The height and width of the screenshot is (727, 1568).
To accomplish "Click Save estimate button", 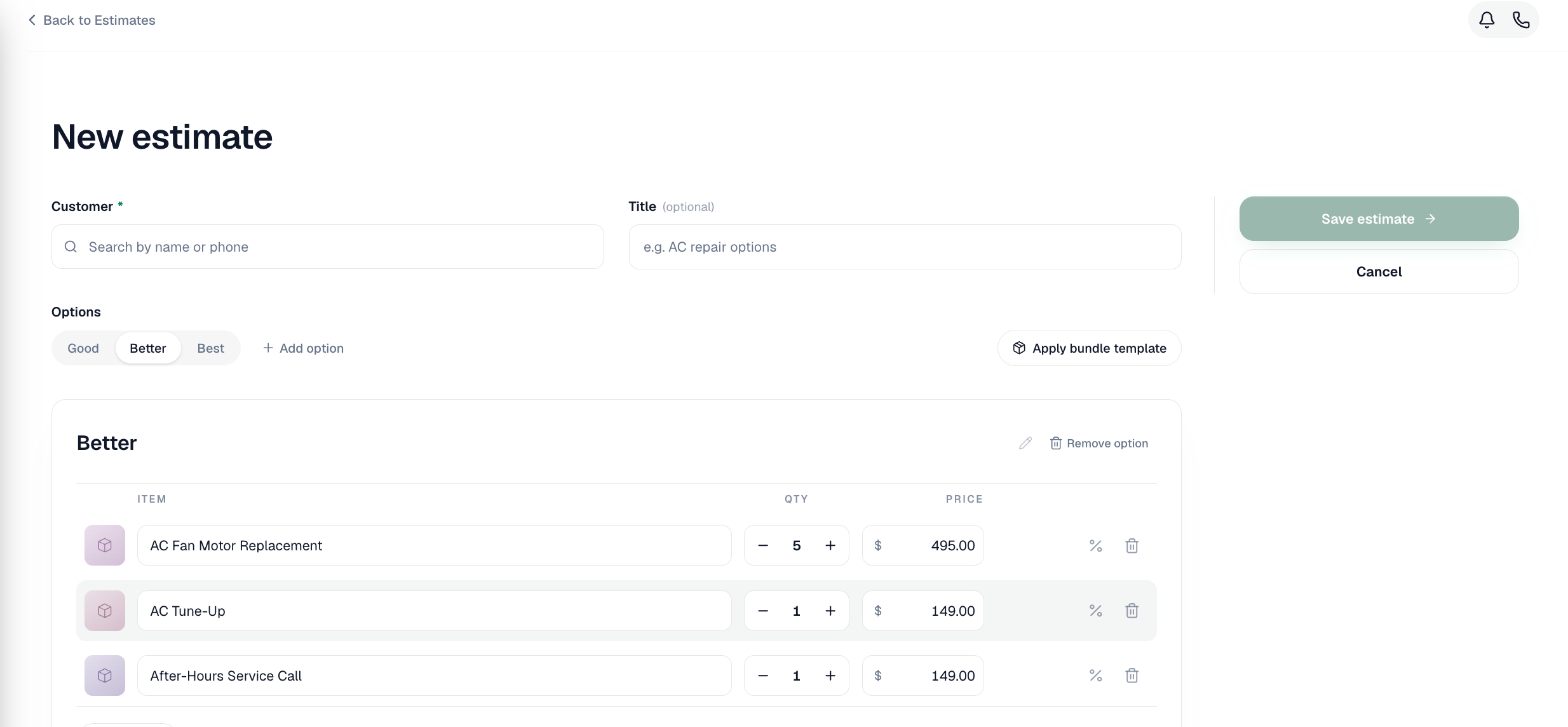I will pyautogui.click(x=1379, y=219).
